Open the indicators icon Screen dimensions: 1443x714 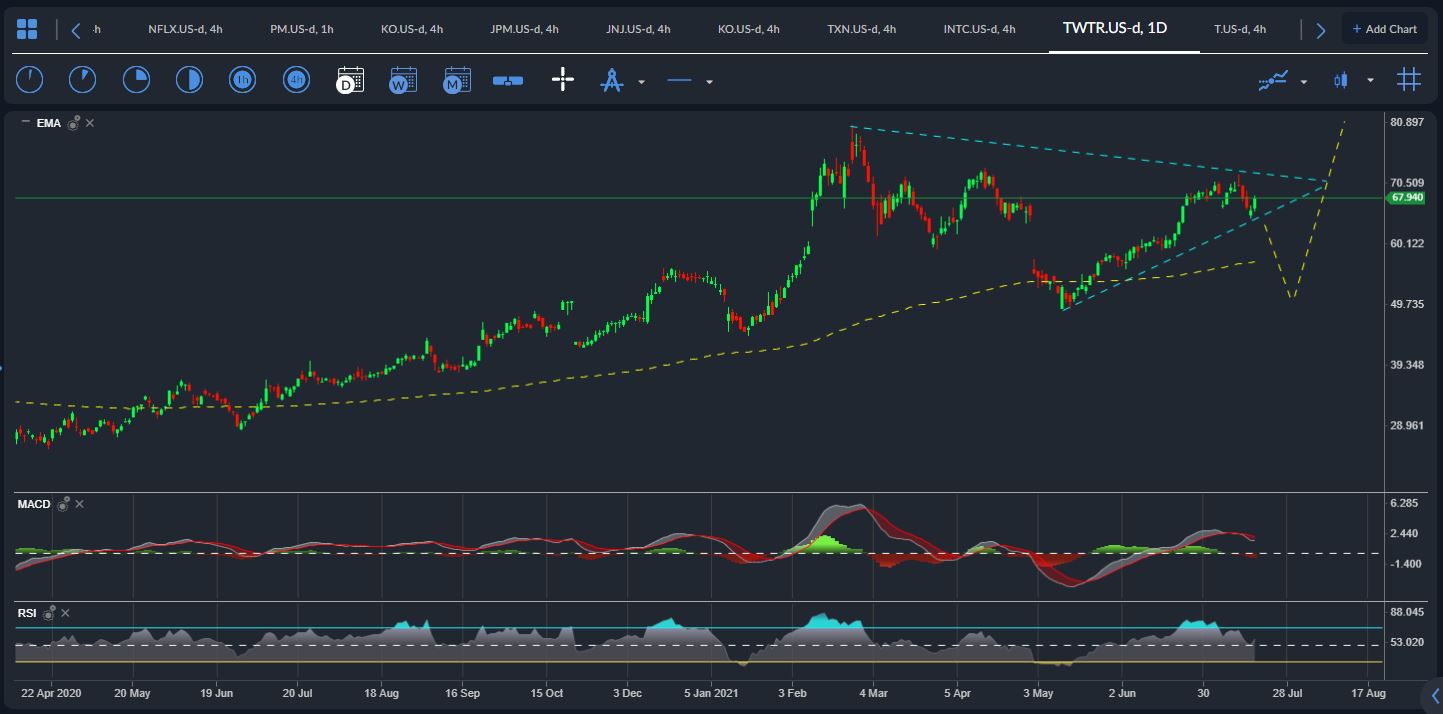click(x=1273, y=81)
